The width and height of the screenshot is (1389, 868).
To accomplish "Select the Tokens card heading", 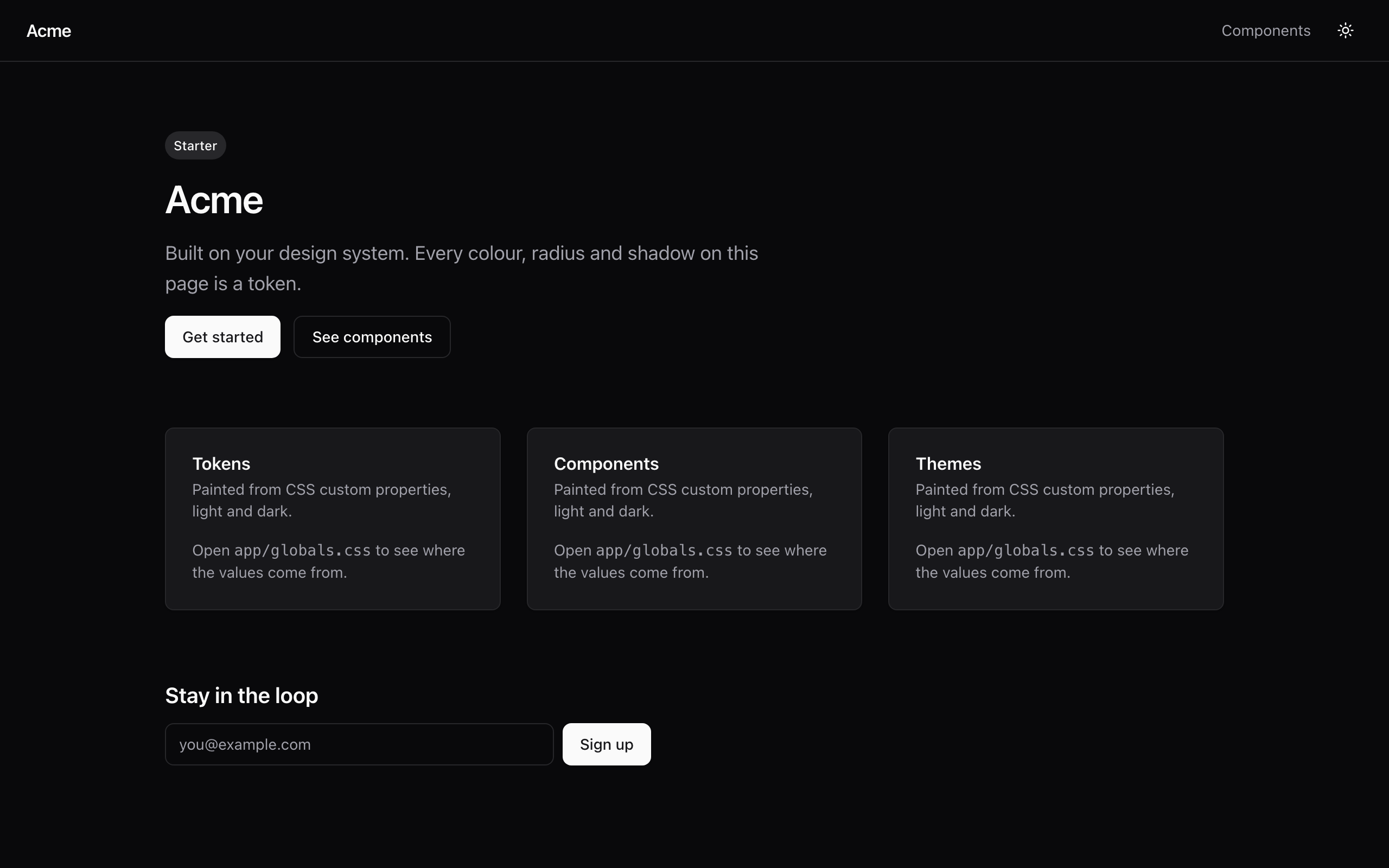I will tap(221, 463).
